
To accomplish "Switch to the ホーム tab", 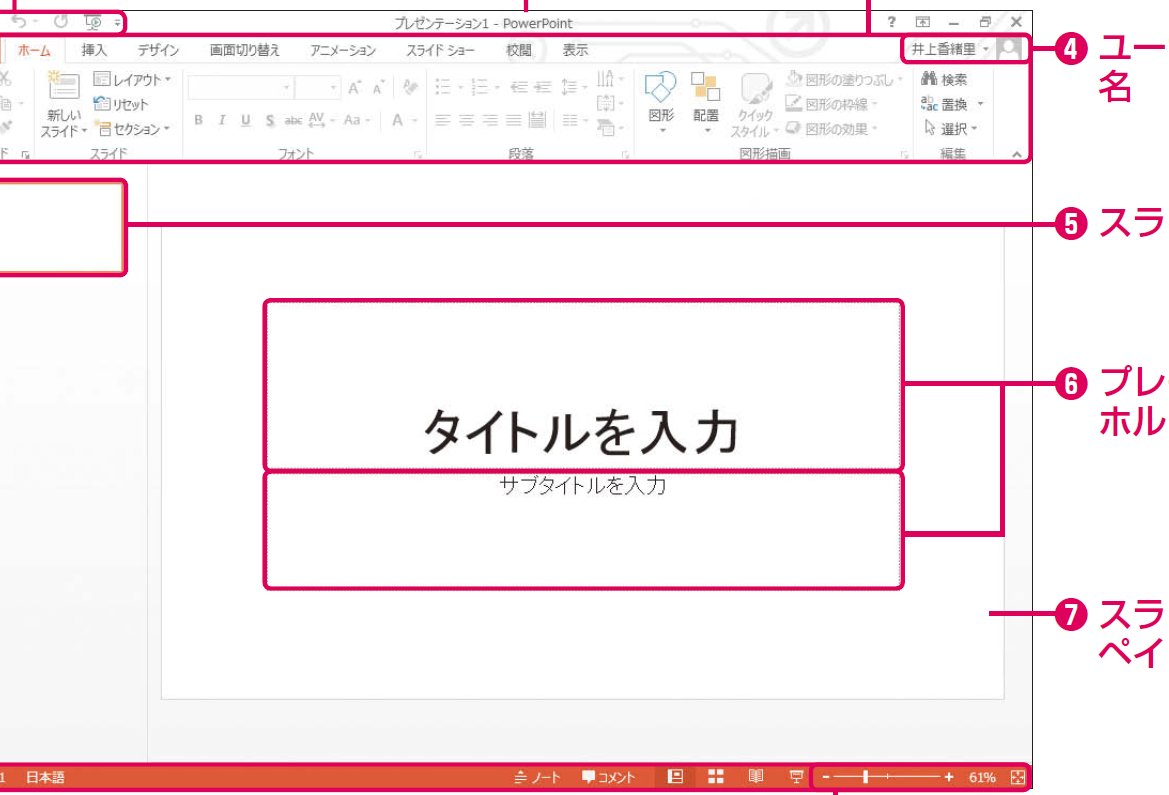I will tap(34, 51).
